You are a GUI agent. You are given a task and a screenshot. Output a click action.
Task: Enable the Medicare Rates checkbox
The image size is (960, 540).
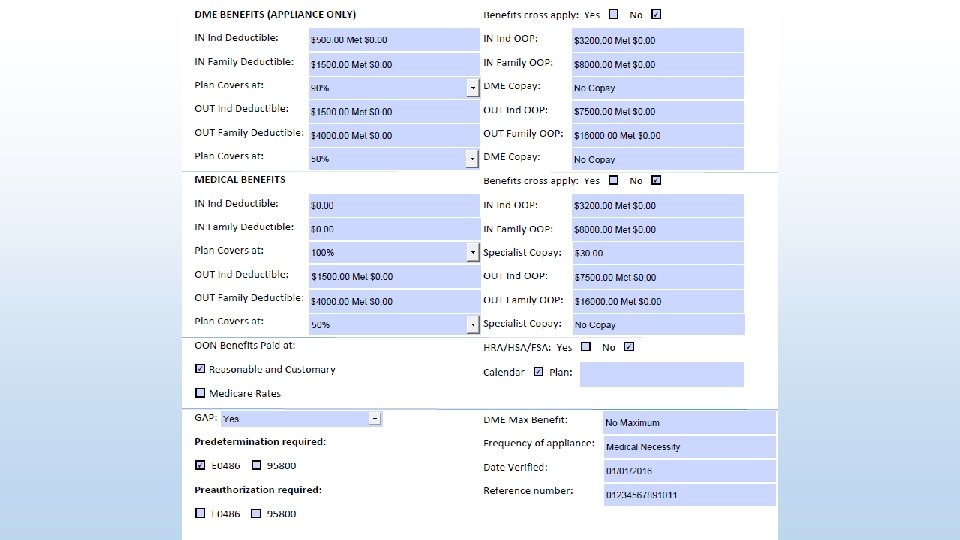tap(200, 393)
